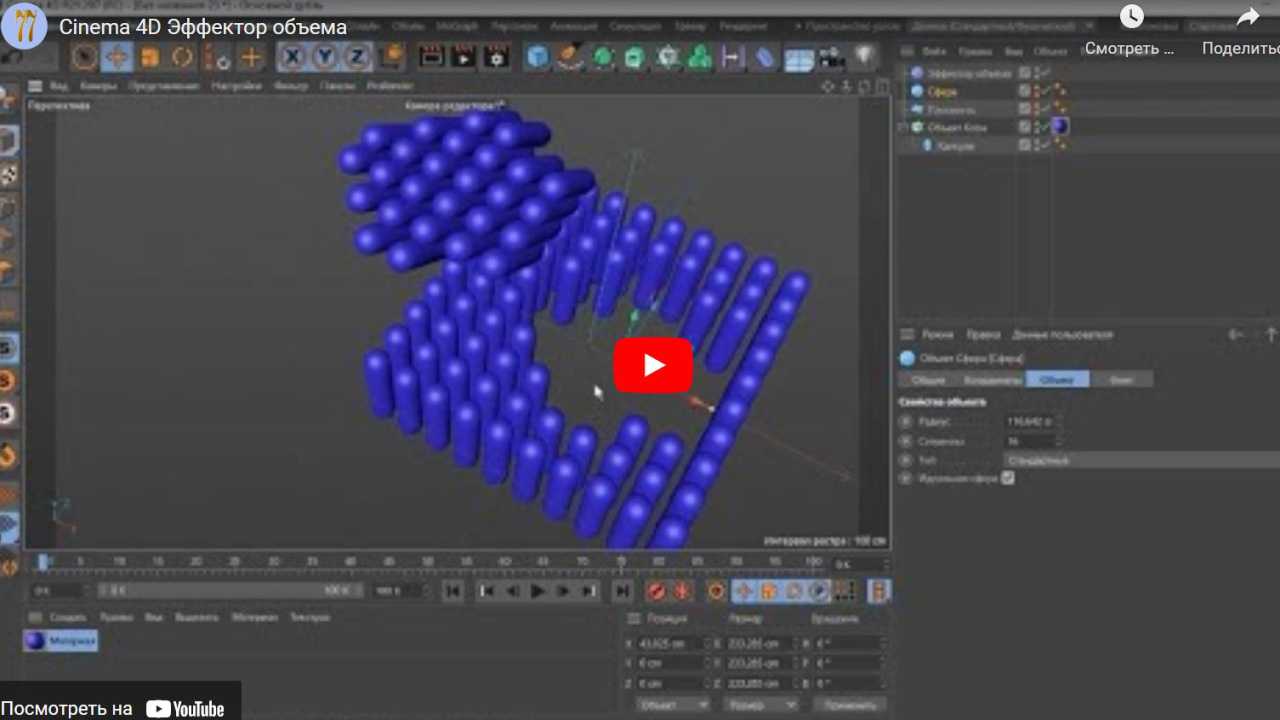
Task: Toggle enable checkmark of 'Капсула' row
Action: click(x=1046, y=145)
